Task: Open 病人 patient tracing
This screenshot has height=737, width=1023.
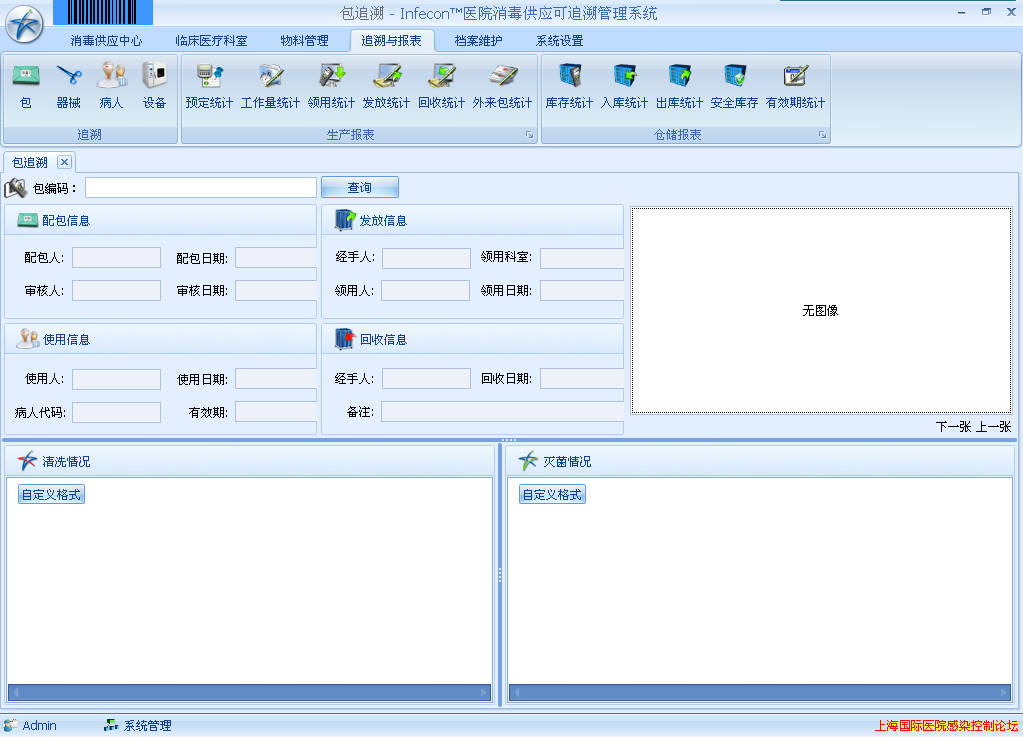Action: pos(111,83)
